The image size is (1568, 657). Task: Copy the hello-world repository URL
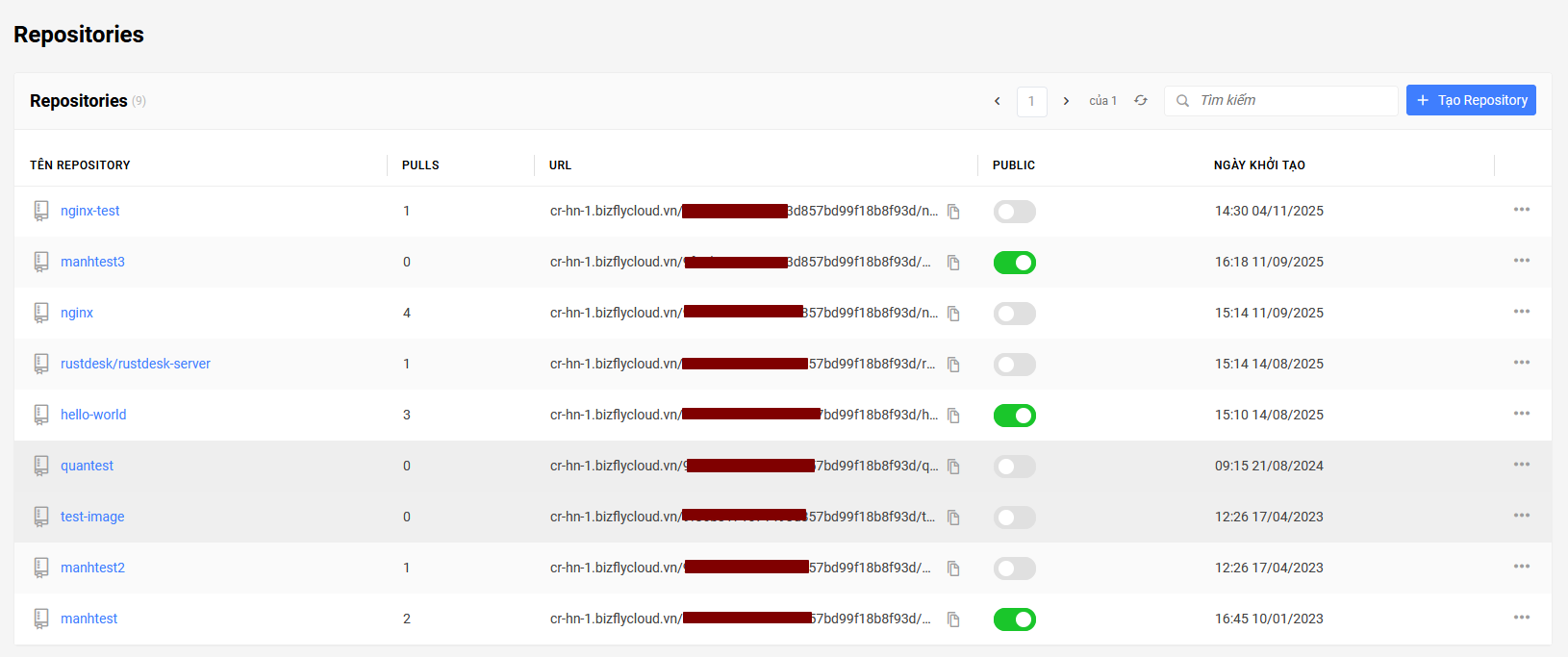pyautogui.click(x=953, y=416)
